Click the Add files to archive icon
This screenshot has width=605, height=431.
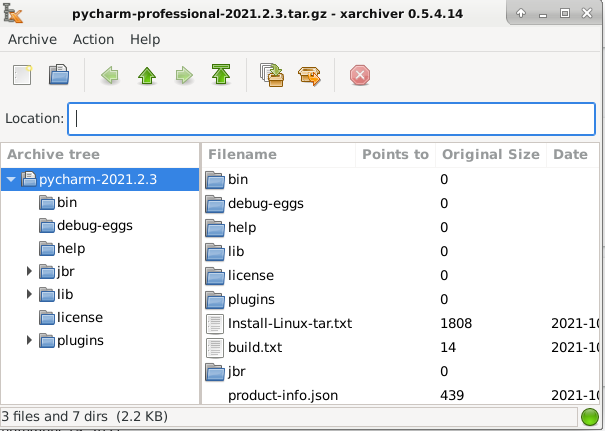[x=272, y=75]
